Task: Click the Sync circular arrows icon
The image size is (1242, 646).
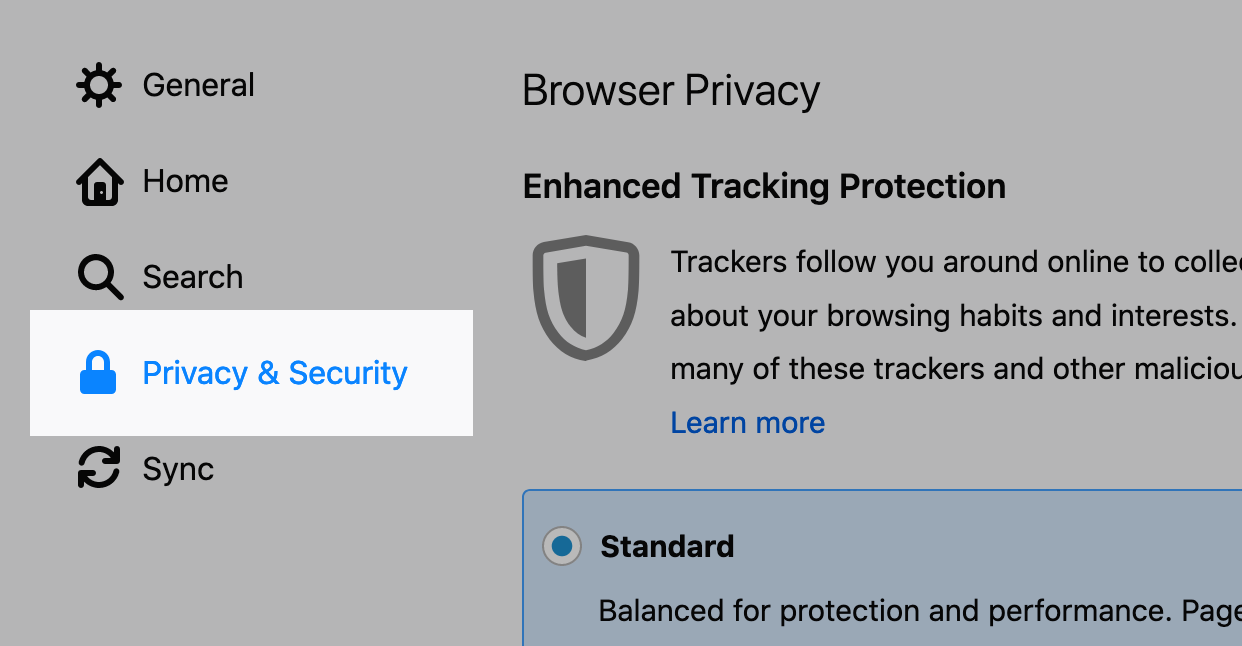Action: [99, 469]
